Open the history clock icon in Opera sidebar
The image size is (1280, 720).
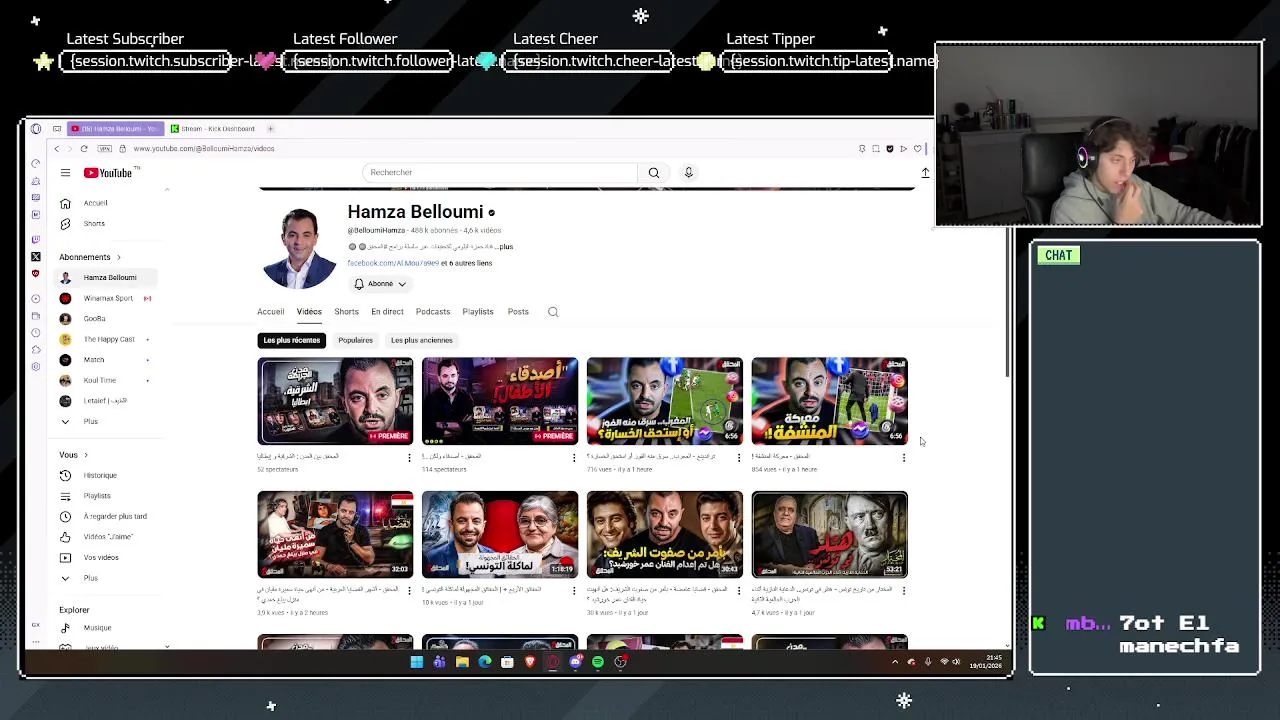point(36,332)
